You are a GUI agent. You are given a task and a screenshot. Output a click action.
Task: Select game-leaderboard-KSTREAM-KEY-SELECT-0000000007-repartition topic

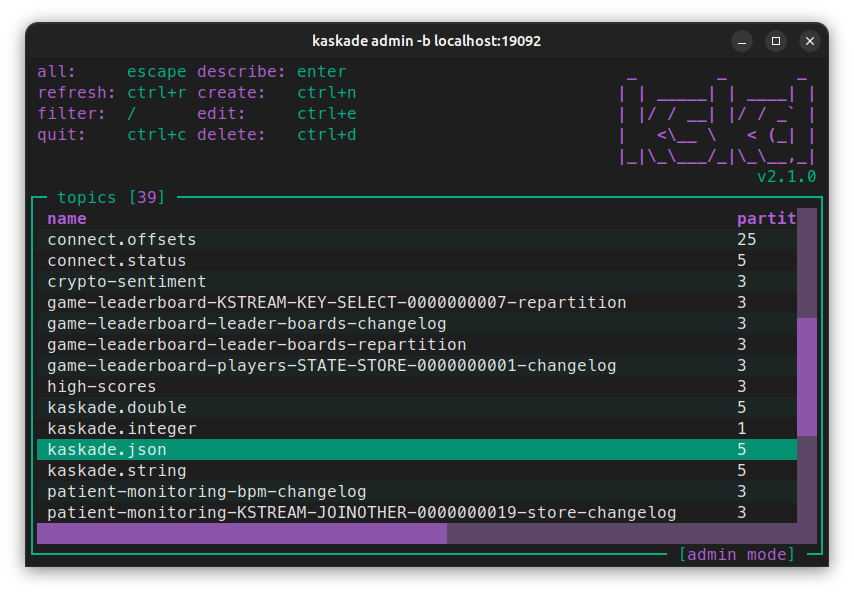click(417, 302)
